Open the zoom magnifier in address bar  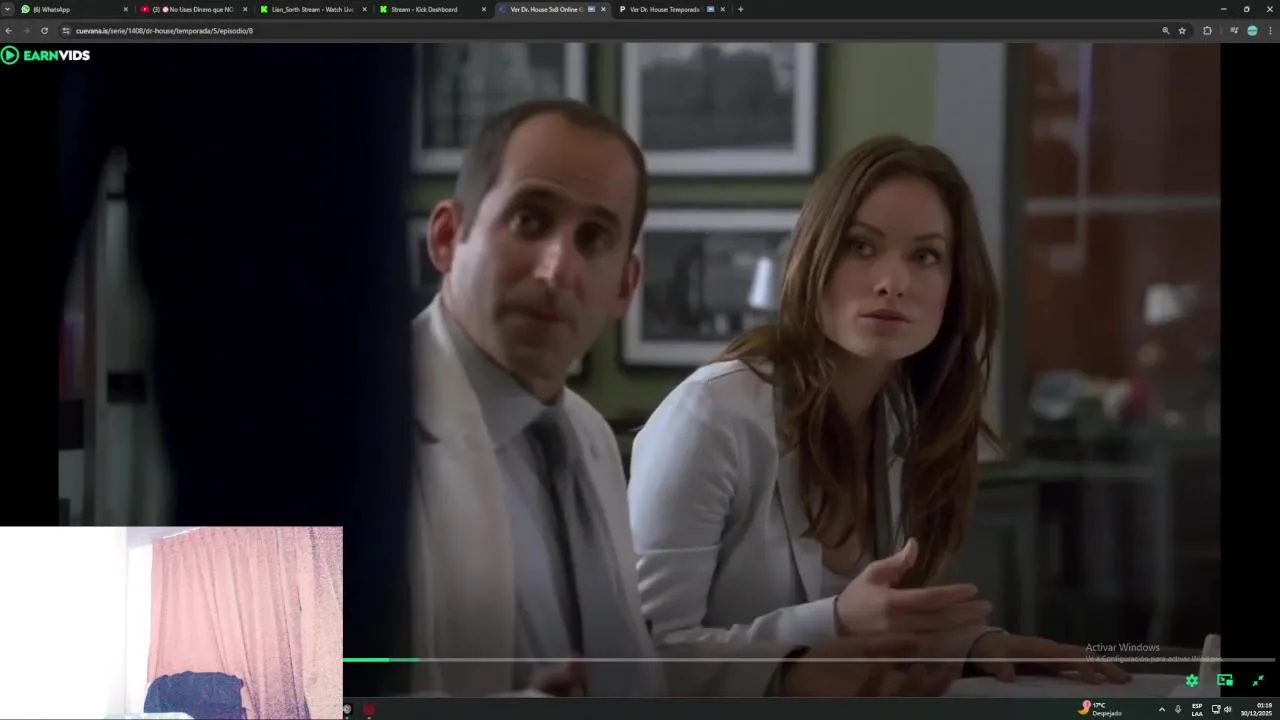pyautogui.click(x=1165, y=30)
